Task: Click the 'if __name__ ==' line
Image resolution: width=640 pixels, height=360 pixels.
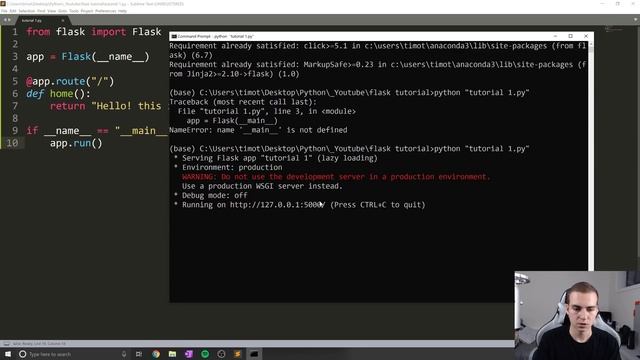Action: pos(97,131)
